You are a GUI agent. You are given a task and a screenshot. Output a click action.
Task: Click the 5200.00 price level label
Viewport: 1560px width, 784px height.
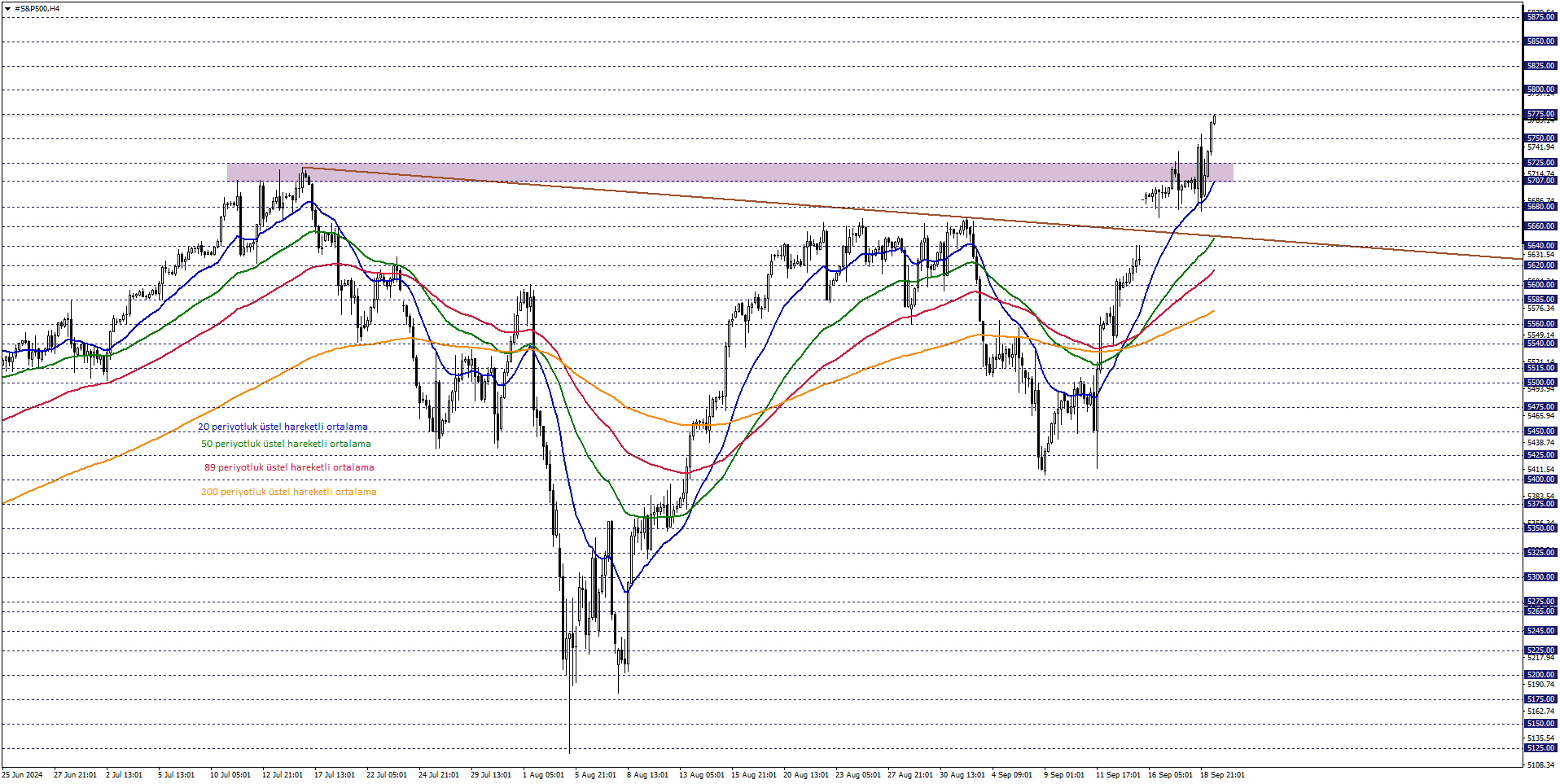tap(1540, 675)
